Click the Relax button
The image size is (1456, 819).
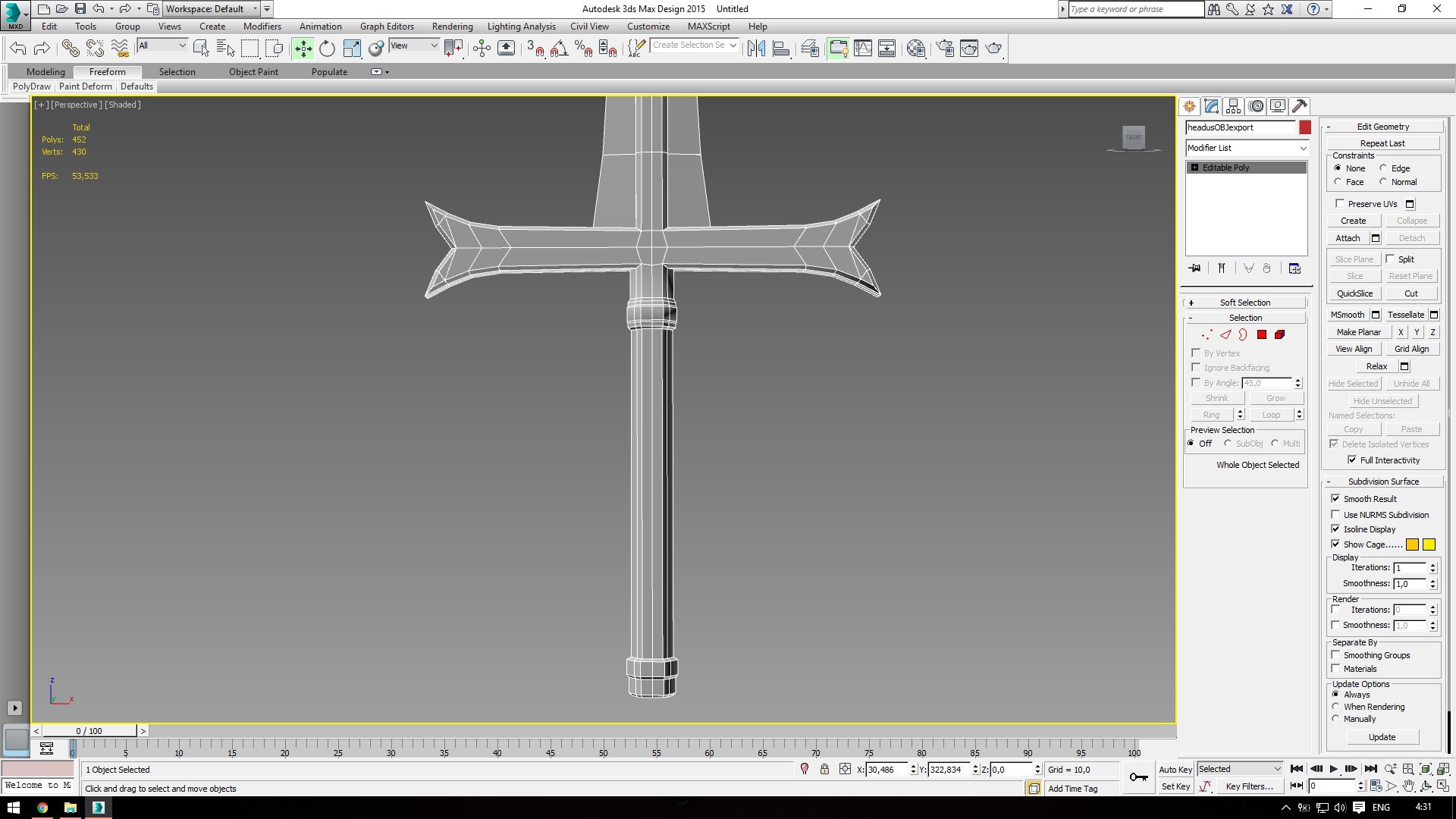pos(1376,366)
